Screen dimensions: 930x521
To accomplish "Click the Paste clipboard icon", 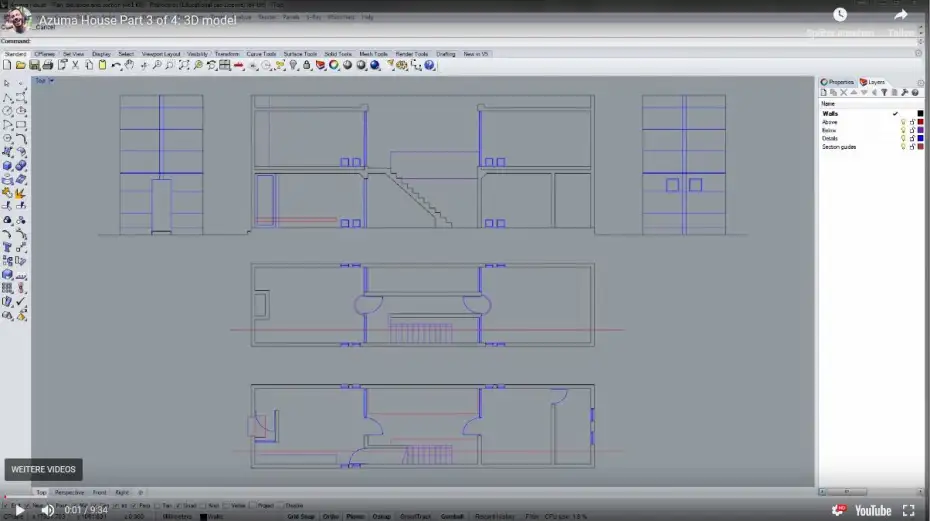I will pos(103,65).
